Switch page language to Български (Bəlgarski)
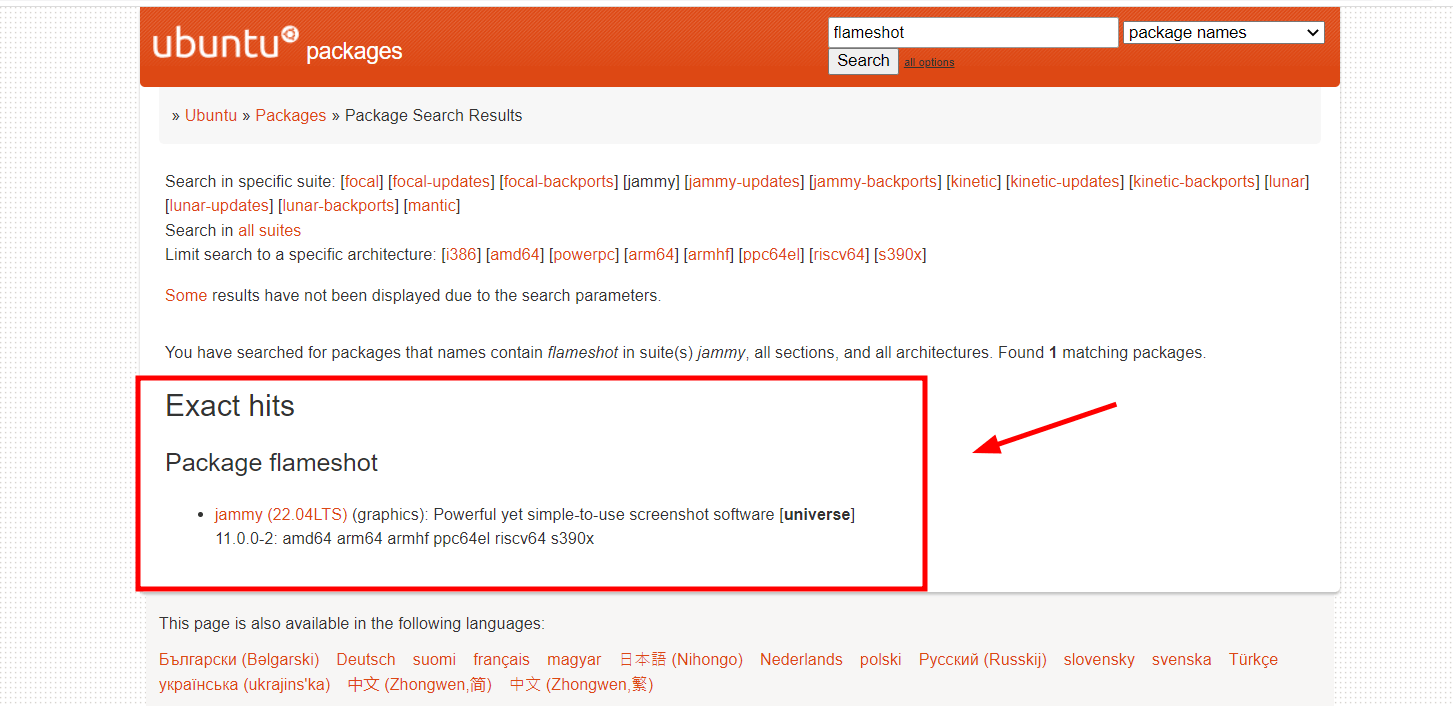 239,659
